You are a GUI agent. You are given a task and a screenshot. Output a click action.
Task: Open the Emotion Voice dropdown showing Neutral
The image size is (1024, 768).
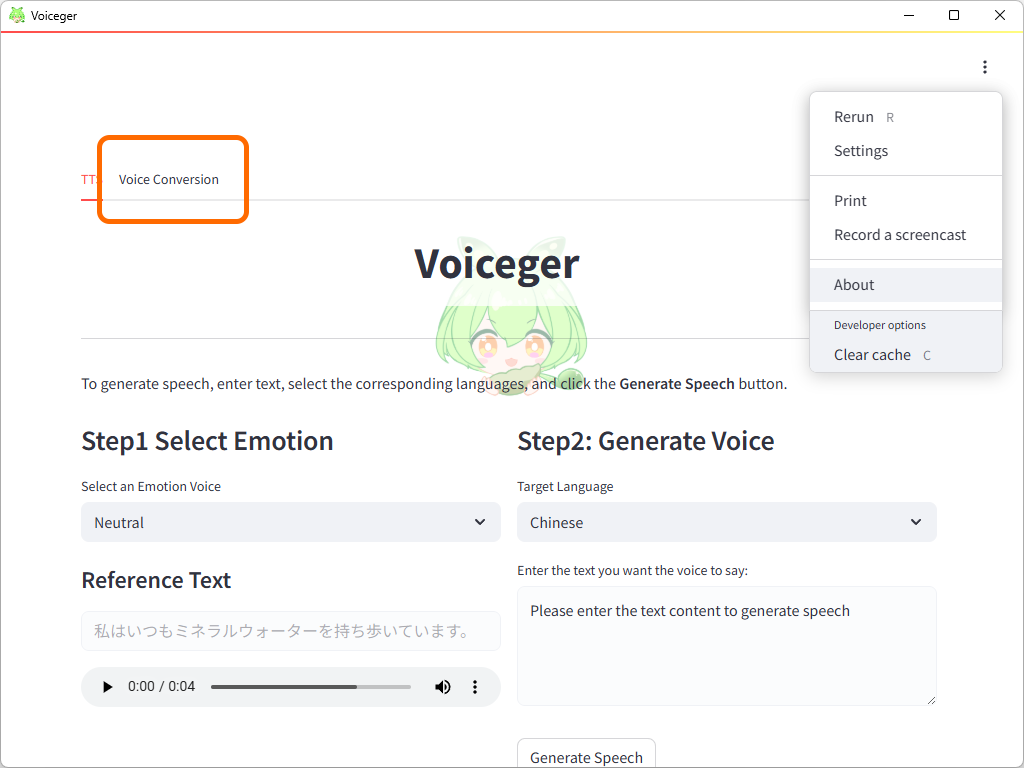coord(290,522)
